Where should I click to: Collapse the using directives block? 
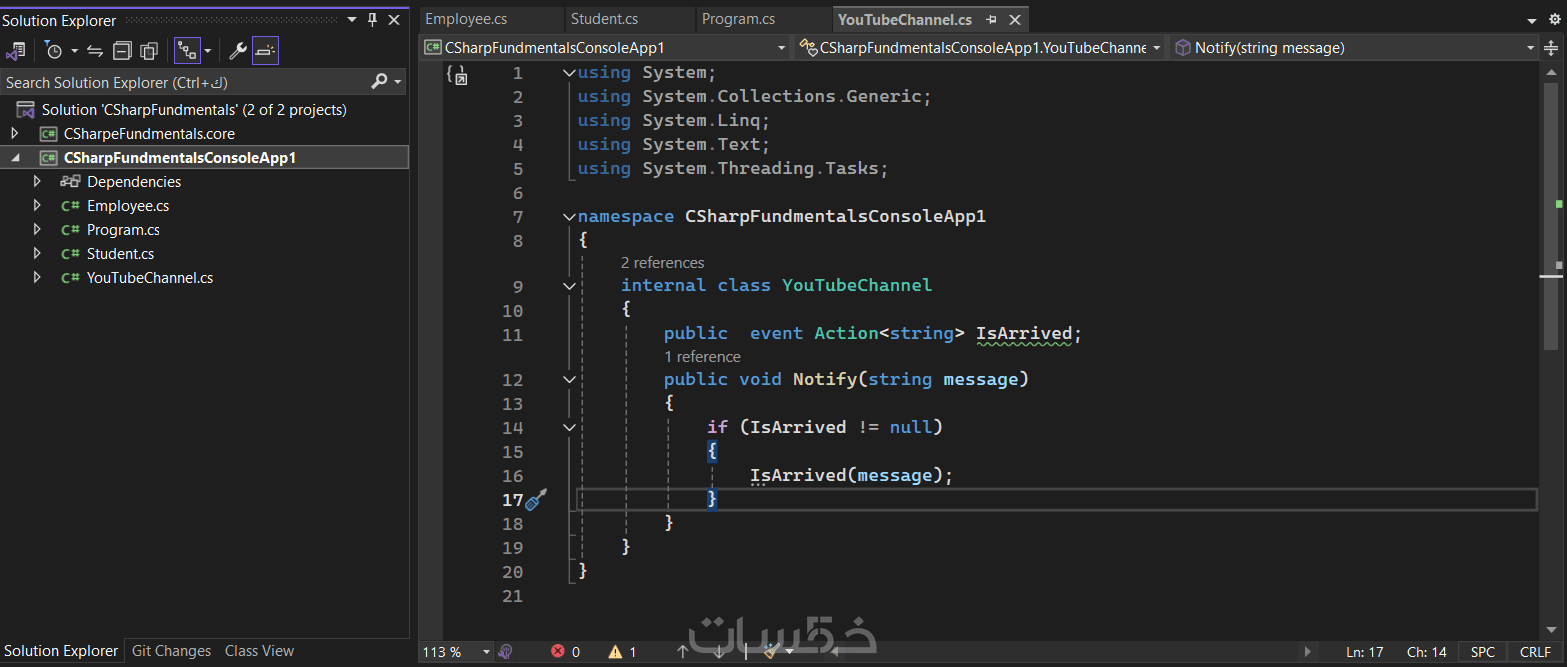pos(569,72)
